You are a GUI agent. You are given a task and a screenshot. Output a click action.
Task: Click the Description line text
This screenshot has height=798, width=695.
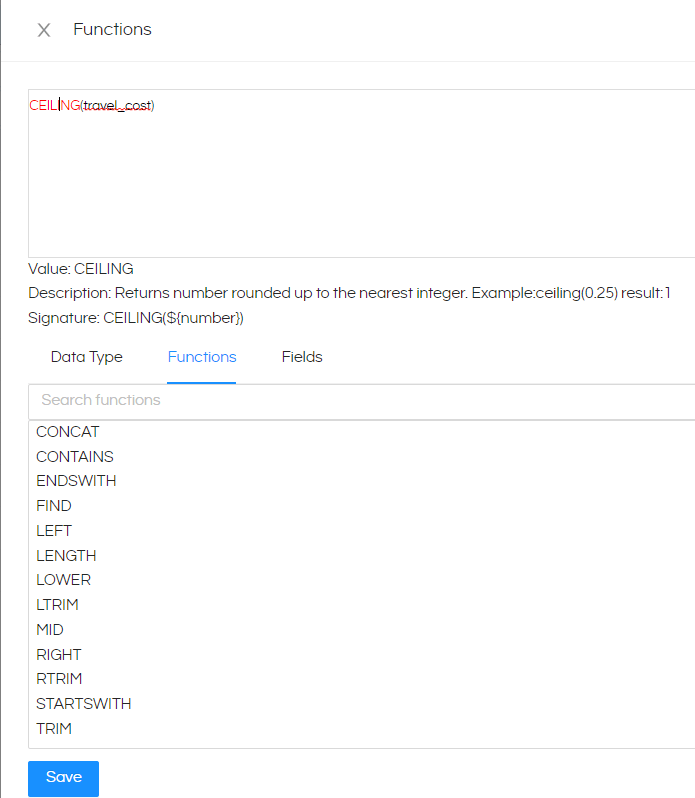point(349,293)
